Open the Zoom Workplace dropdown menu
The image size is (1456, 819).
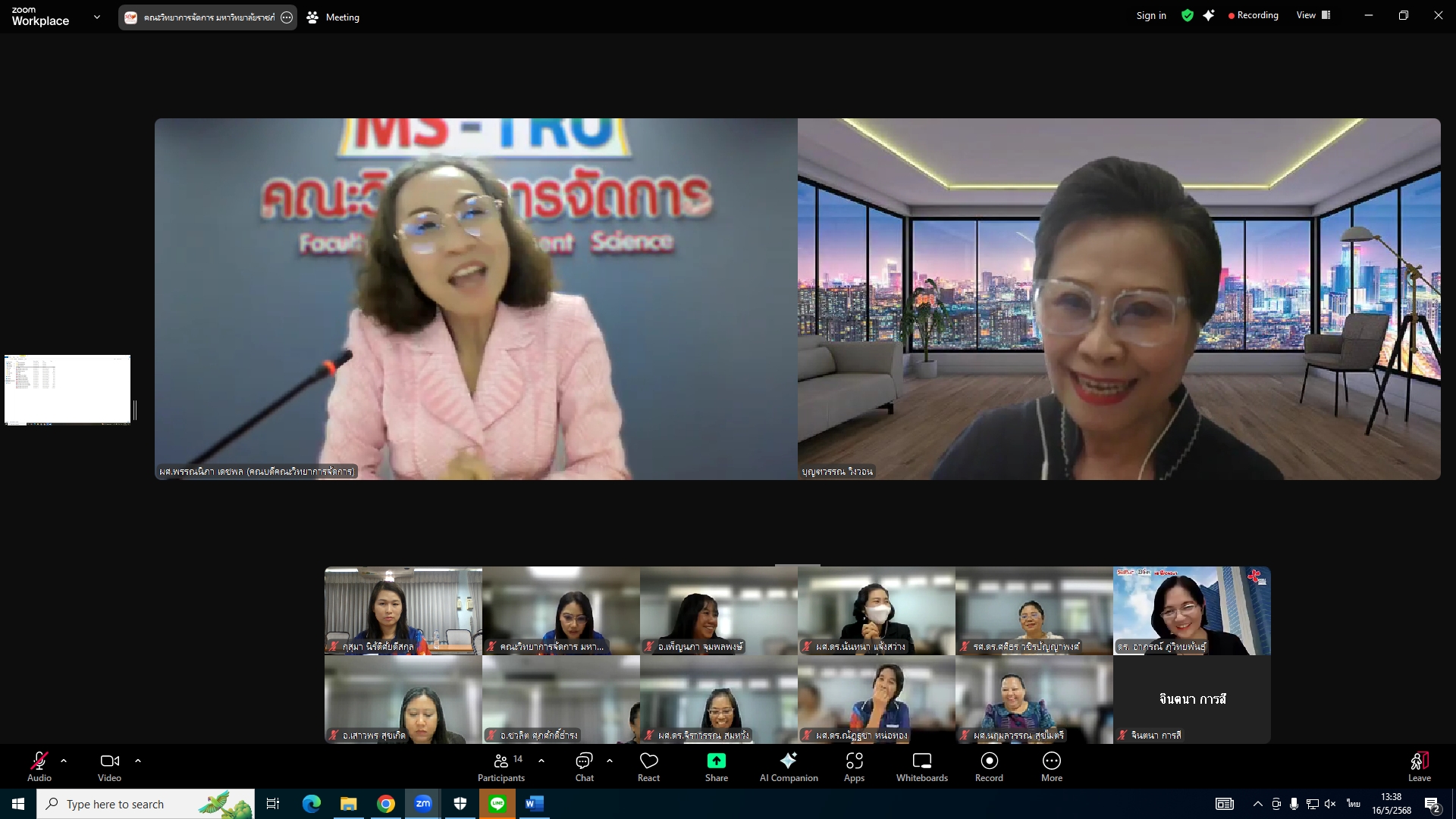pos(96,17)
